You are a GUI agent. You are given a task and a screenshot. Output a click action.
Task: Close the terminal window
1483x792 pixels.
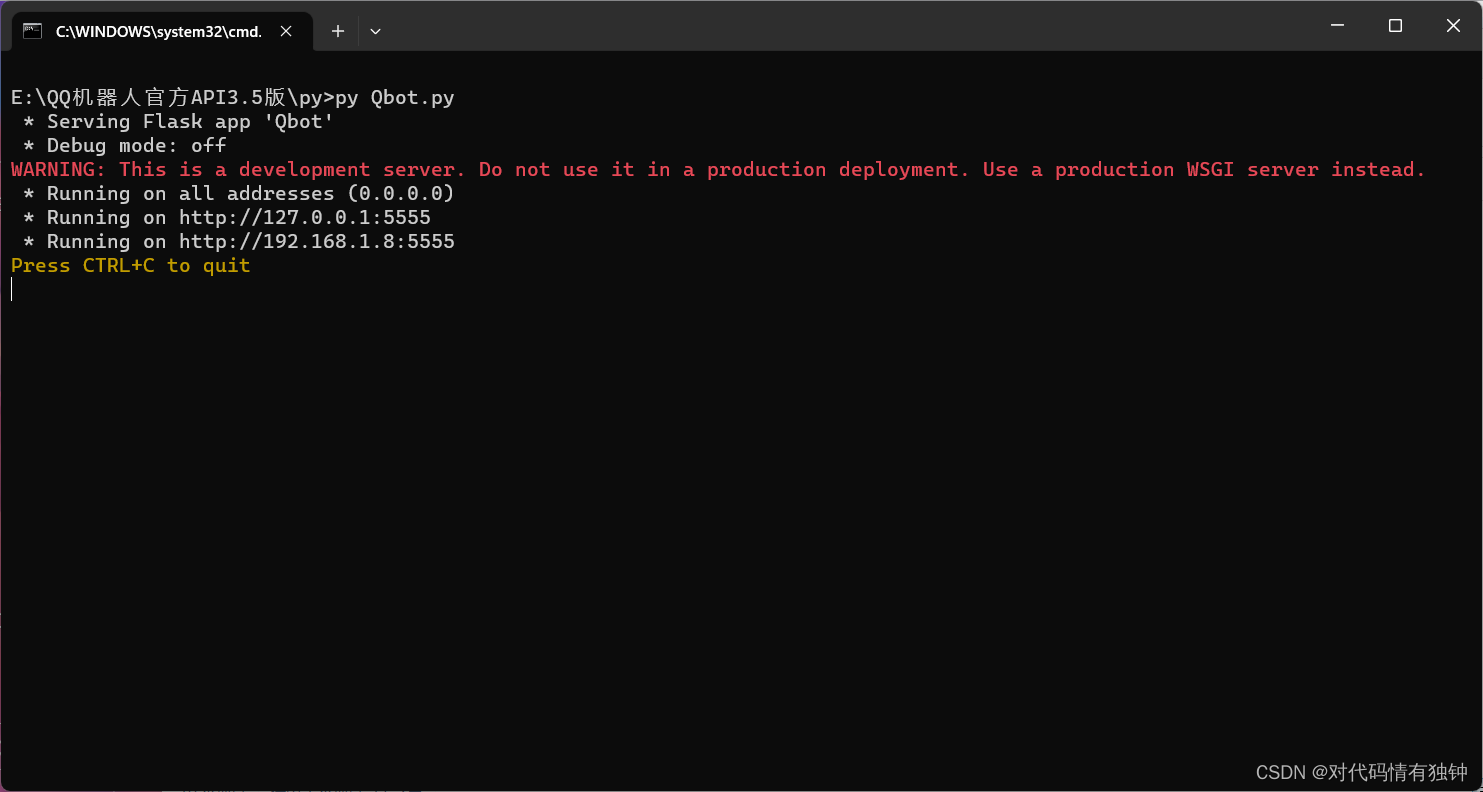click(1453, 25)
